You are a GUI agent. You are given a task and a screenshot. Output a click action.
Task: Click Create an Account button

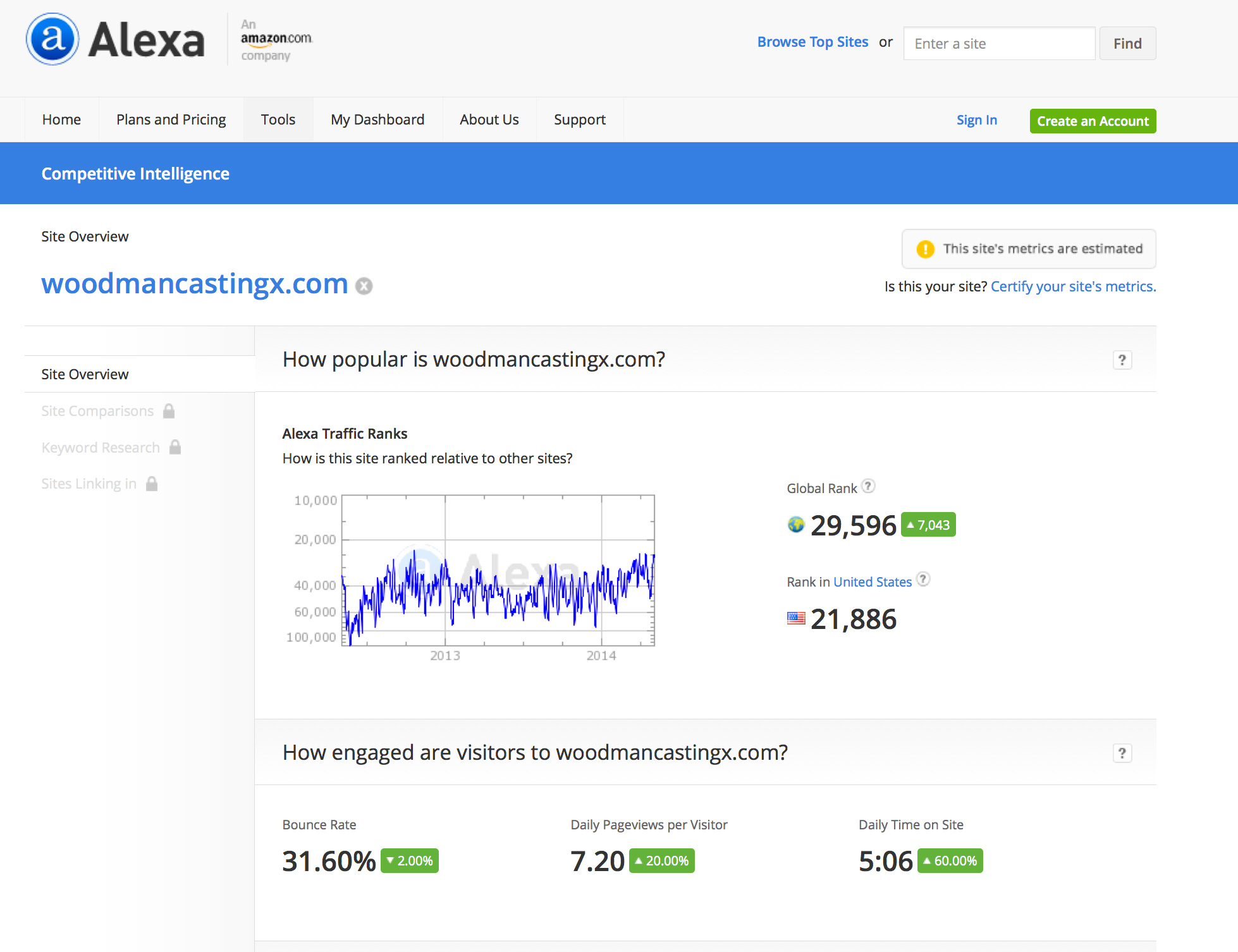pos(1092,121)
